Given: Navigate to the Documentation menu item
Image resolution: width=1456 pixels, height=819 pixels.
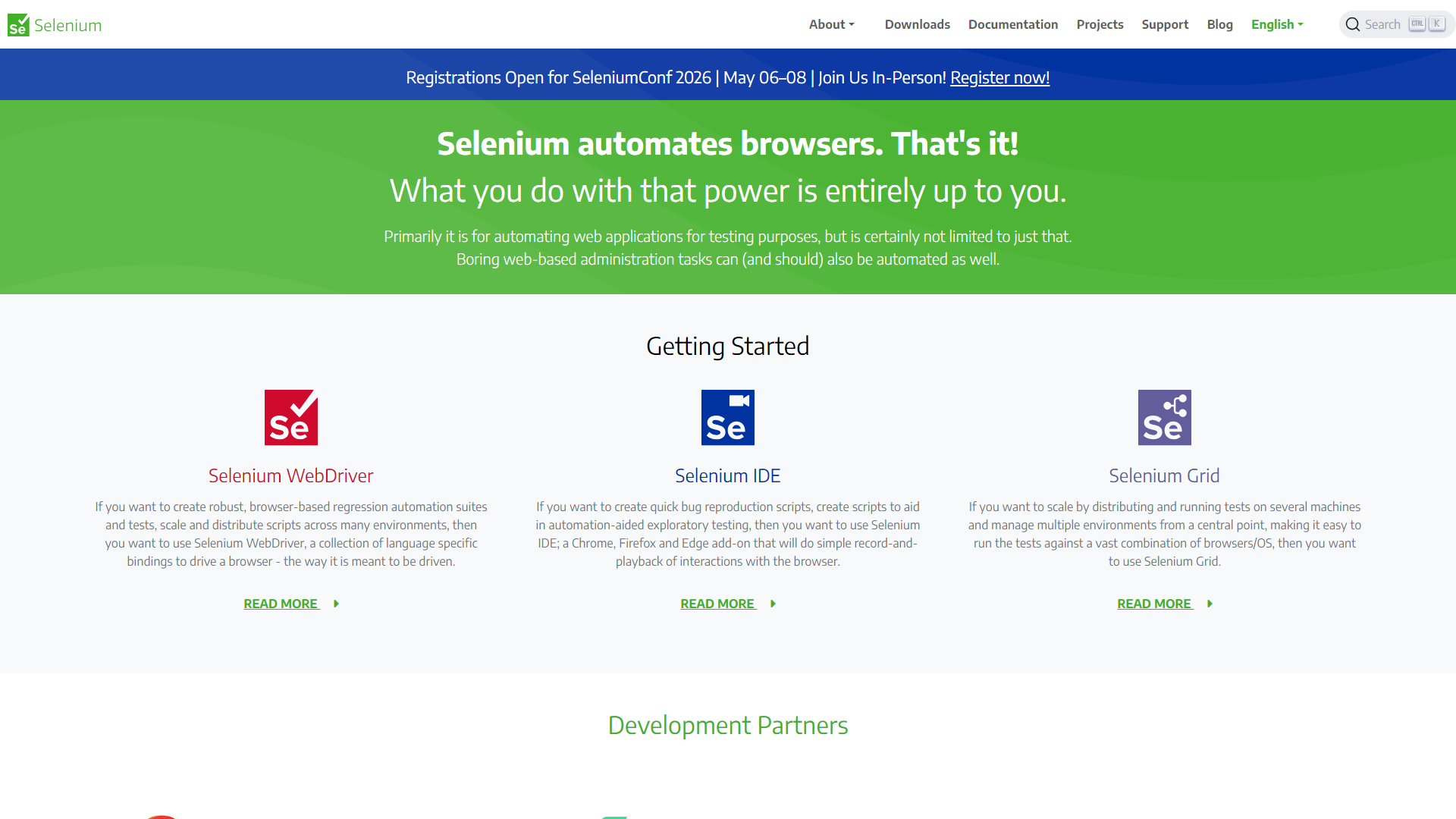Looking at the screenshot, I should (x=1013, y=24).
